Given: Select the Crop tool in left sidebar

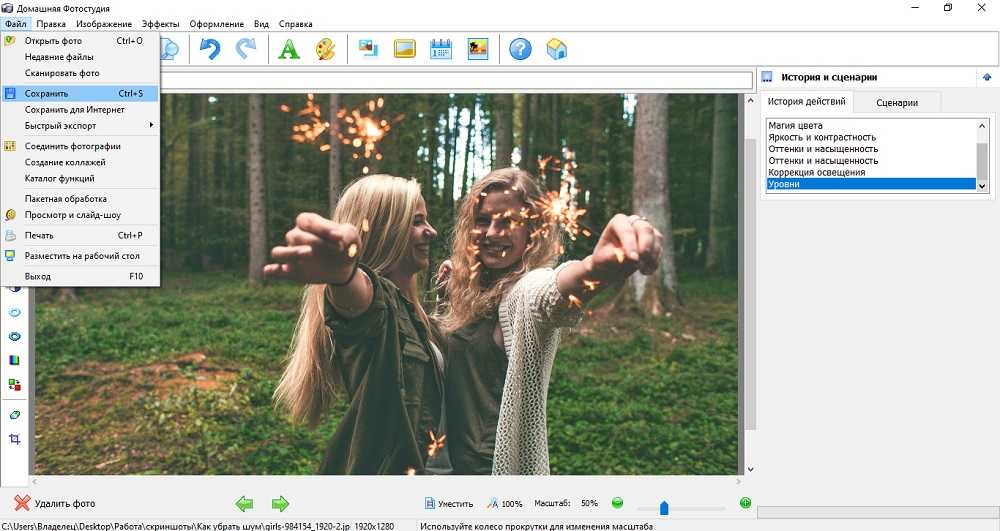Looking at the screenshot, I should coord(15,439).
